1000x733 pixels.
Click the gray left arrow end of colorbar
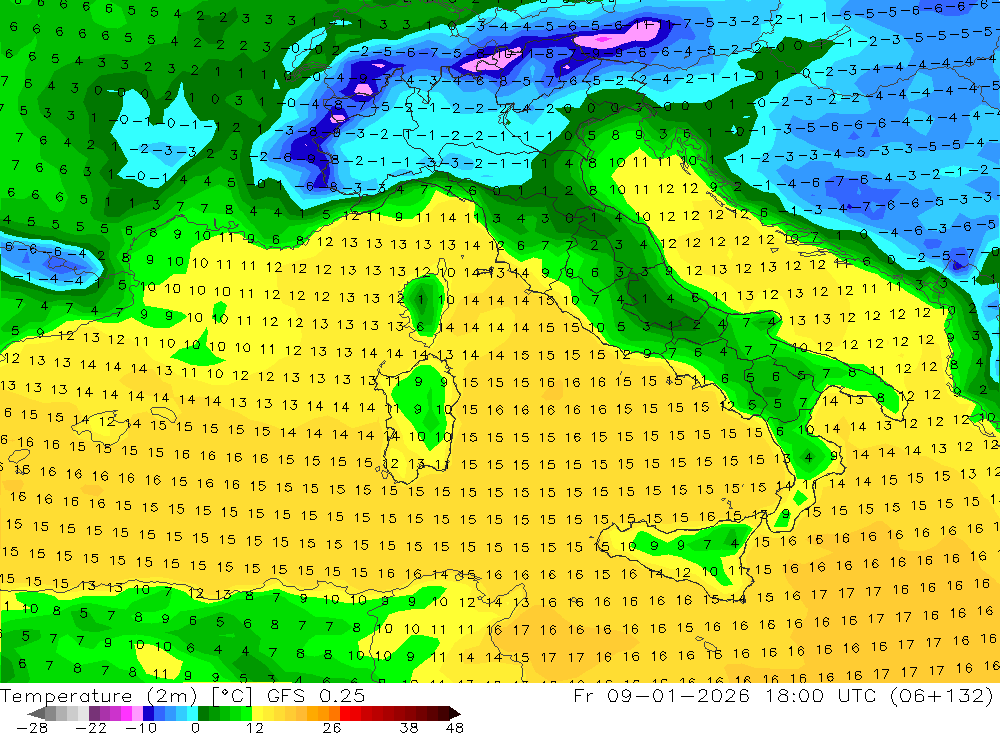tap(36, 713)
